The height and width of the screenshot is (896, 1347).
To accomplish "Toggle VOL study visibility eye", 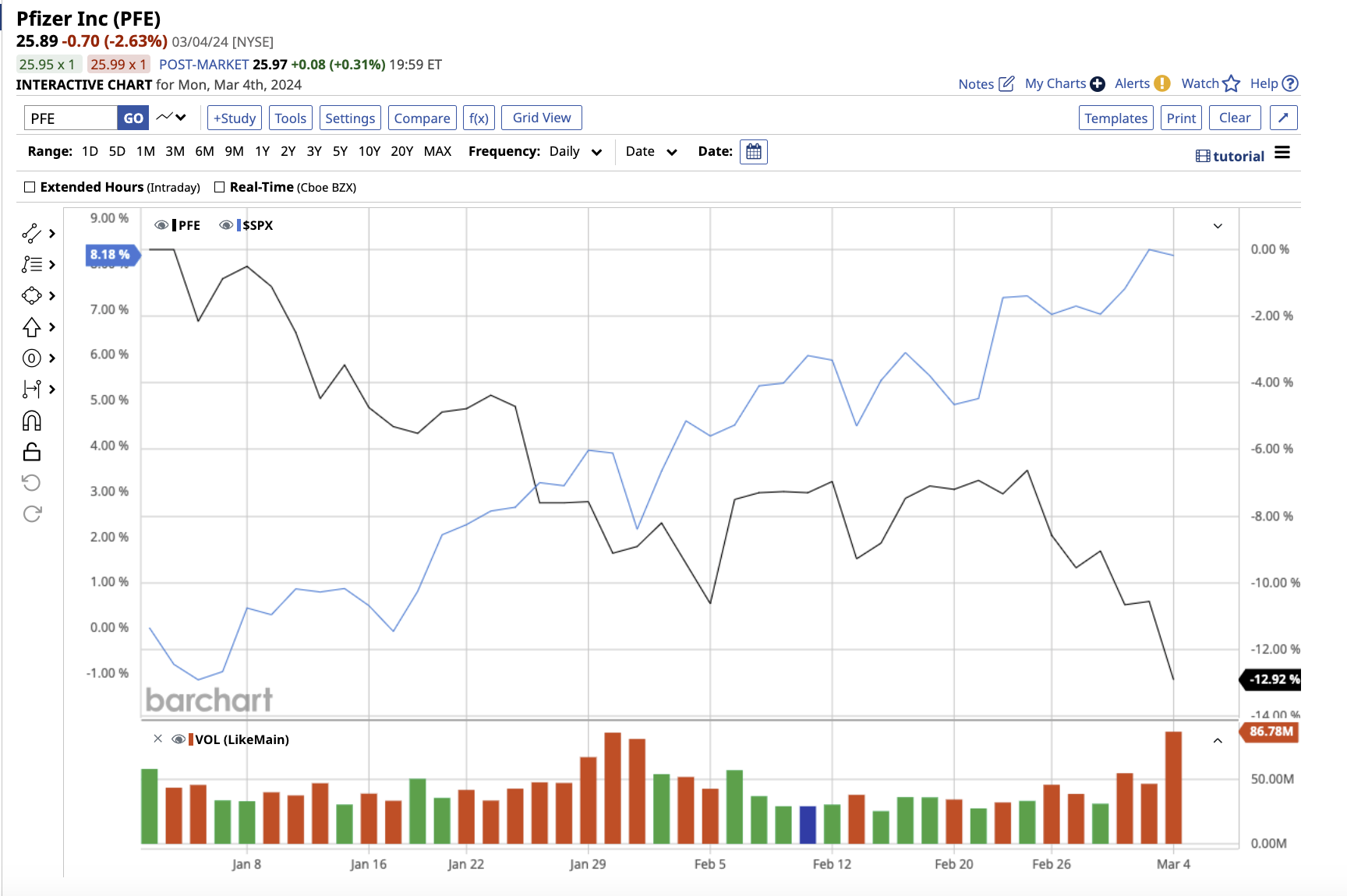I will (179, 739).
